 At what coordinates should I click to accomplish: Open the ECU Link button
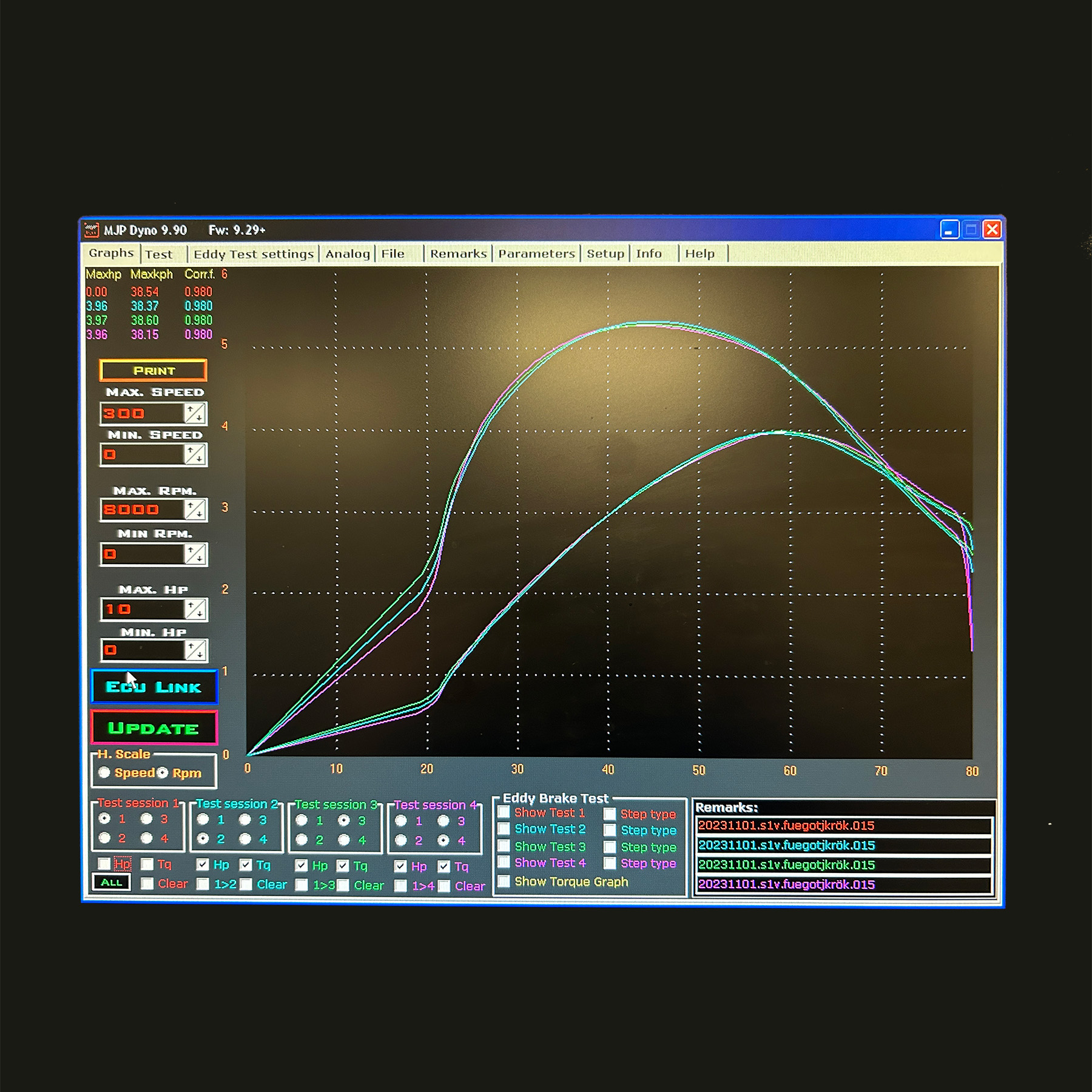click(x=154, y=687)
